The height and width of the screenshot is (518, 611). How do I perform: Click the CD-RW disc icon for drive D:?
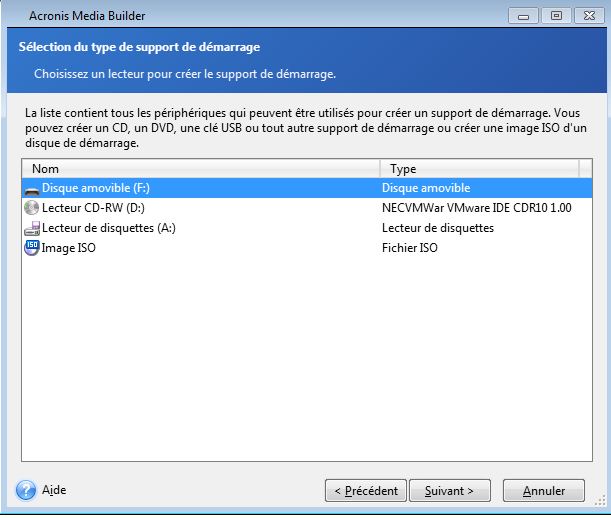click(x=31, y=208)
